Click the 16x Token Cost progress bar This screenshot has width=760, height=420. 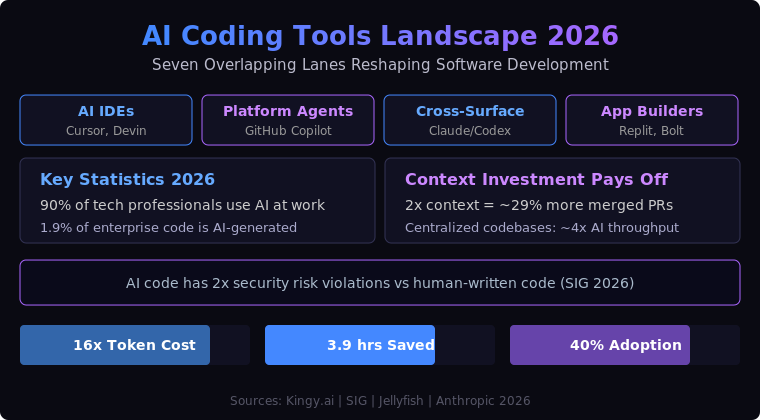point(135,345)
